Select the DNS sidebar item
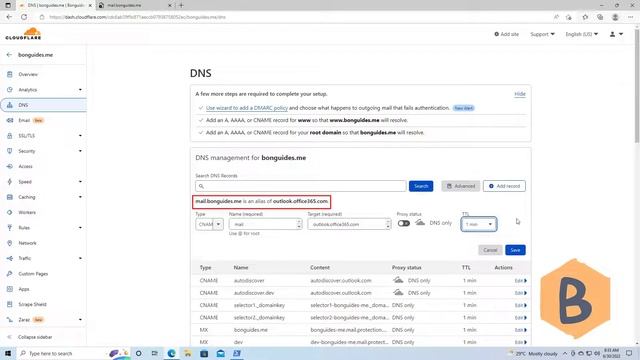This screenshot has width=640, height=360. (x=44, y=105)
